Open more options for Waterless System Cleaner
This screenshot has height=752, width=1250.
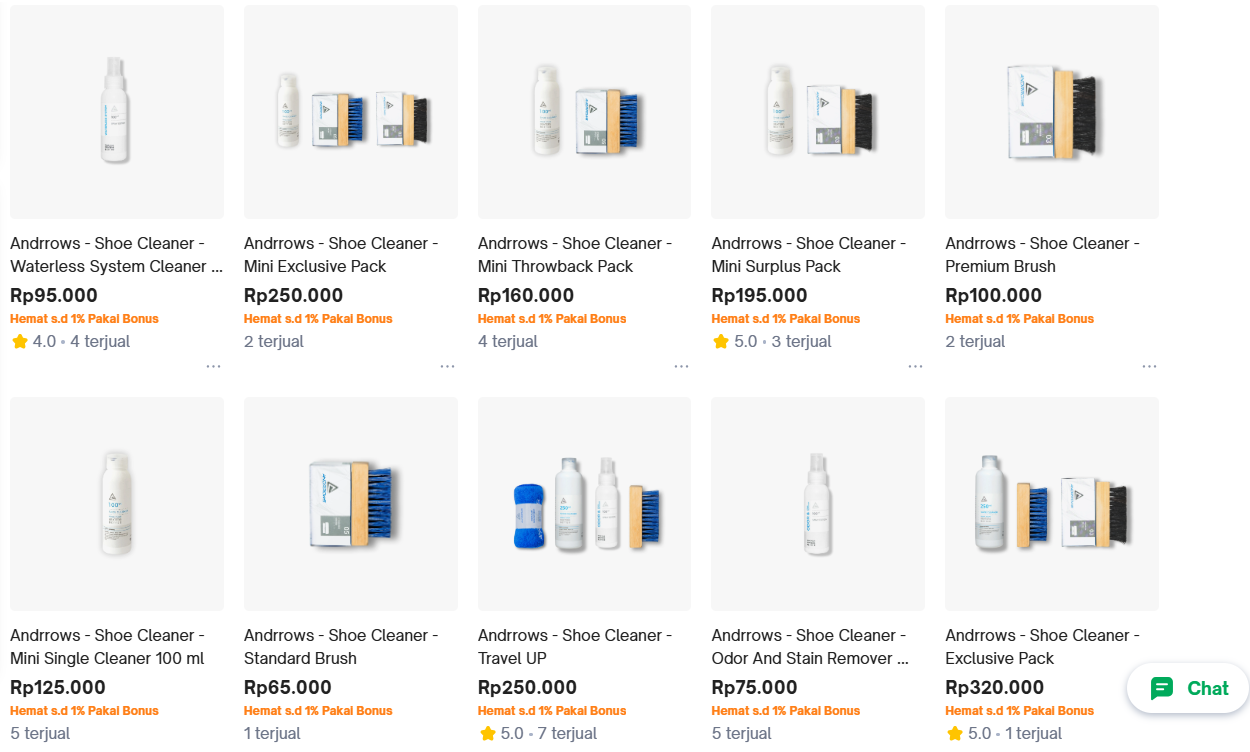213,366
